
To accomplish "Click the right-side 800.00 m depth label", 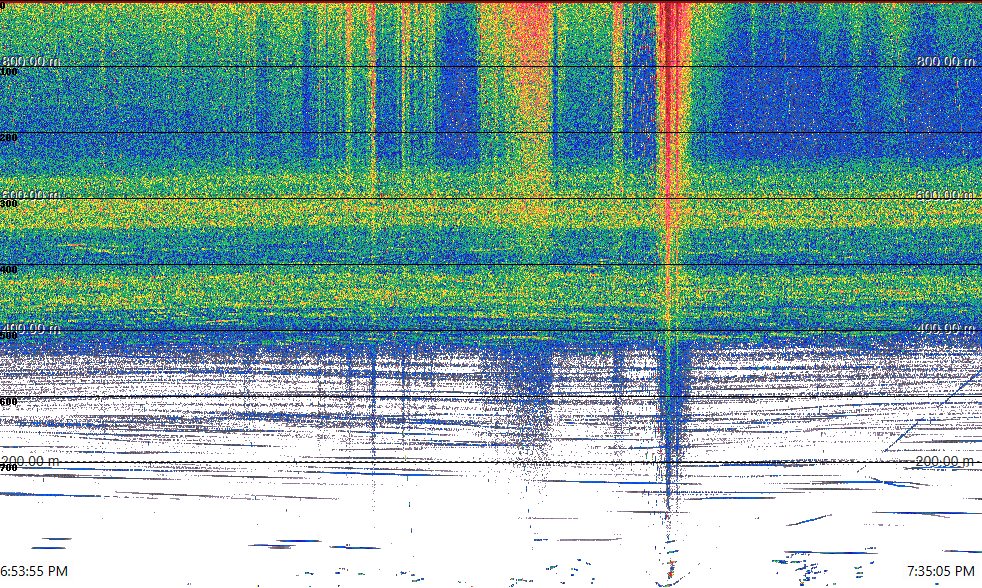I will pyautogui.click(x=946, y=61).
